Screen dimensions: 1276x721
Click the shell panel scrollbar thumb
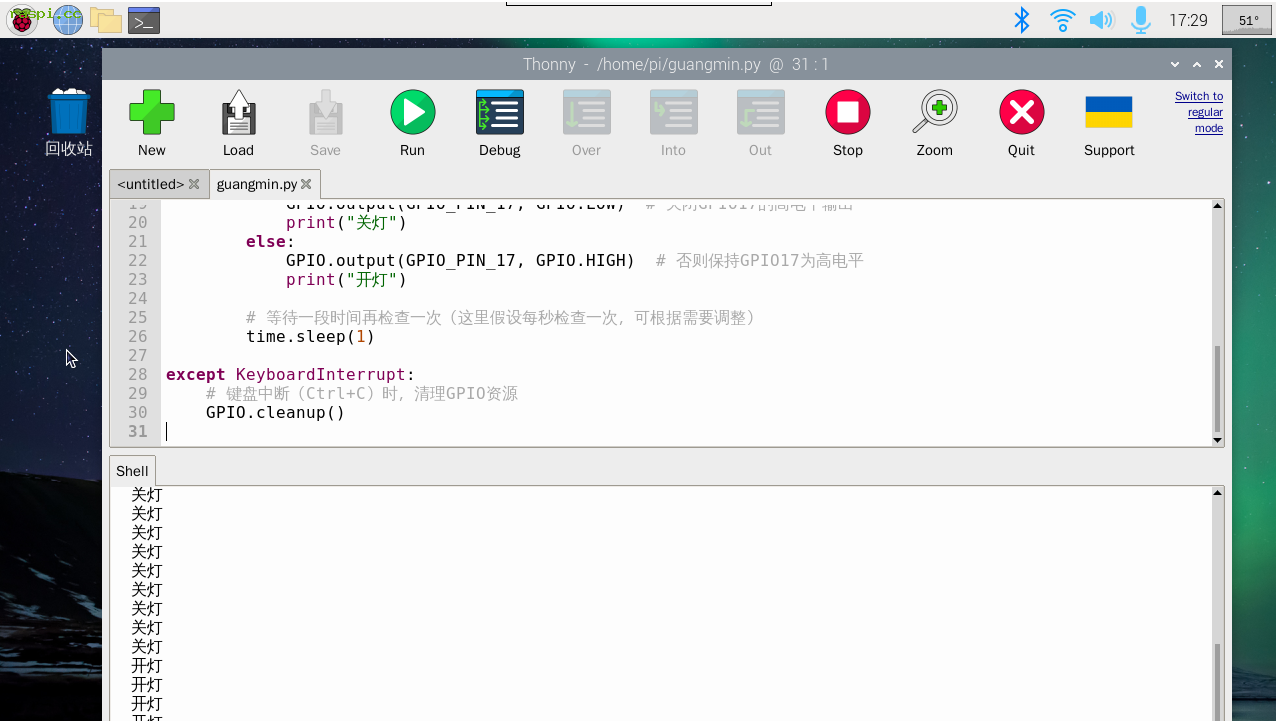[1217, 680]
